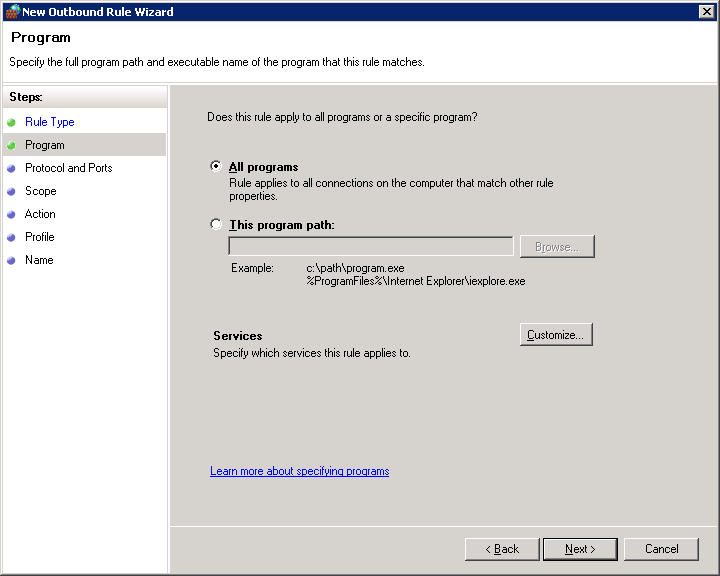Click the Services heading
Screen dimensions: 720x576
click(x=237, y=336)
